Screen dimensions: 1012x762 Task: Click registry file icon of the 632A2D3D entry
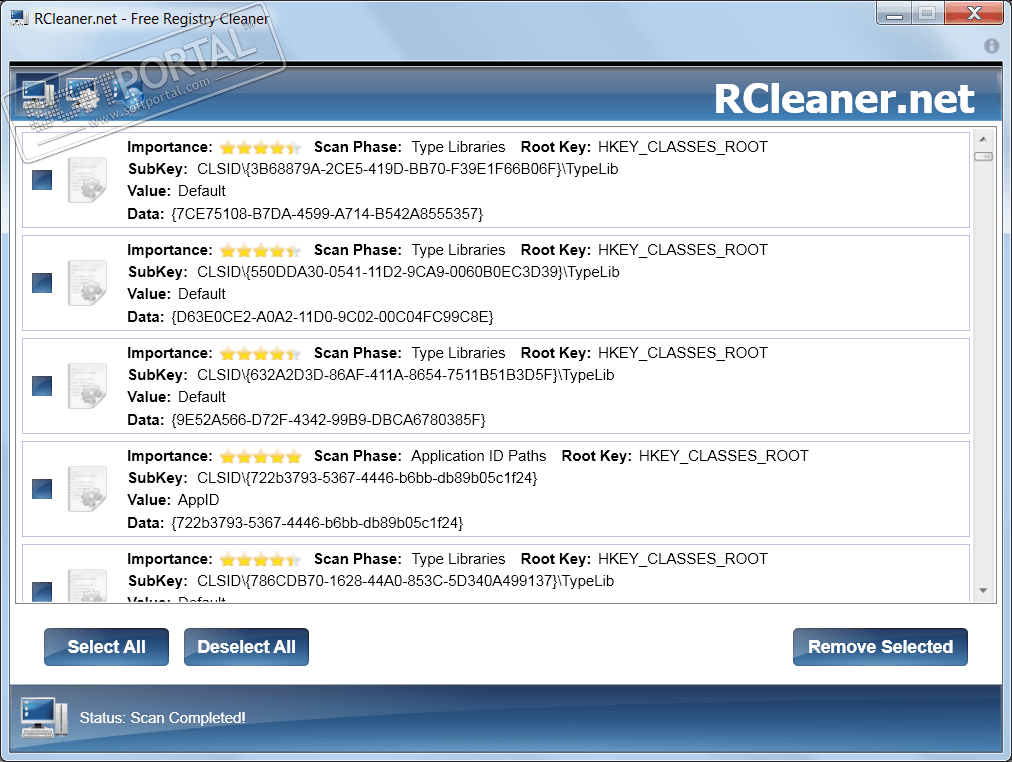pyautogui.click(x=88, y=386)
